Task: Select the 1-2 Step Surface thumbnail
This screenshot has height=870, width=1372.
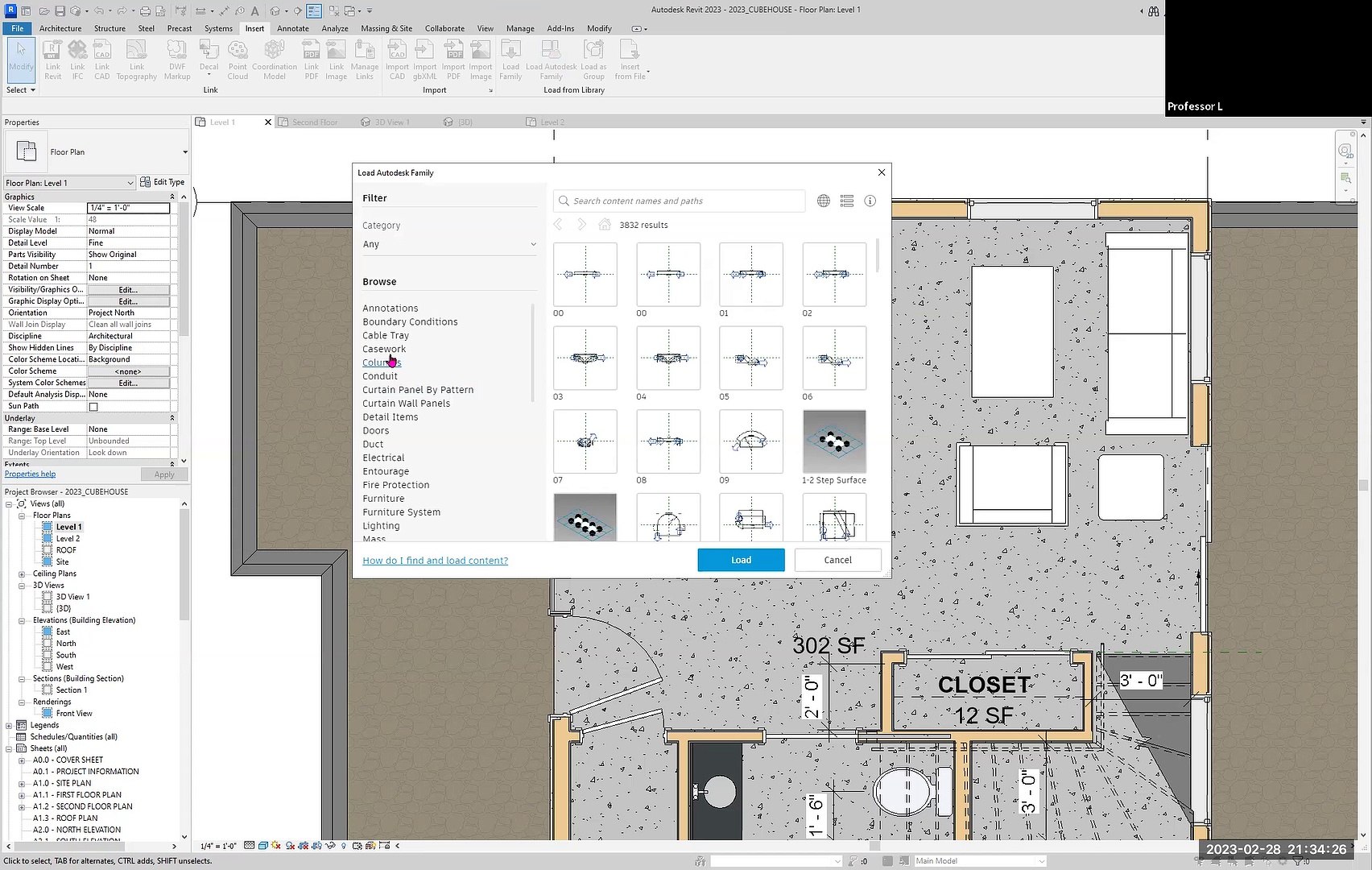Action: pyautogui.click(x=834, y=441)
